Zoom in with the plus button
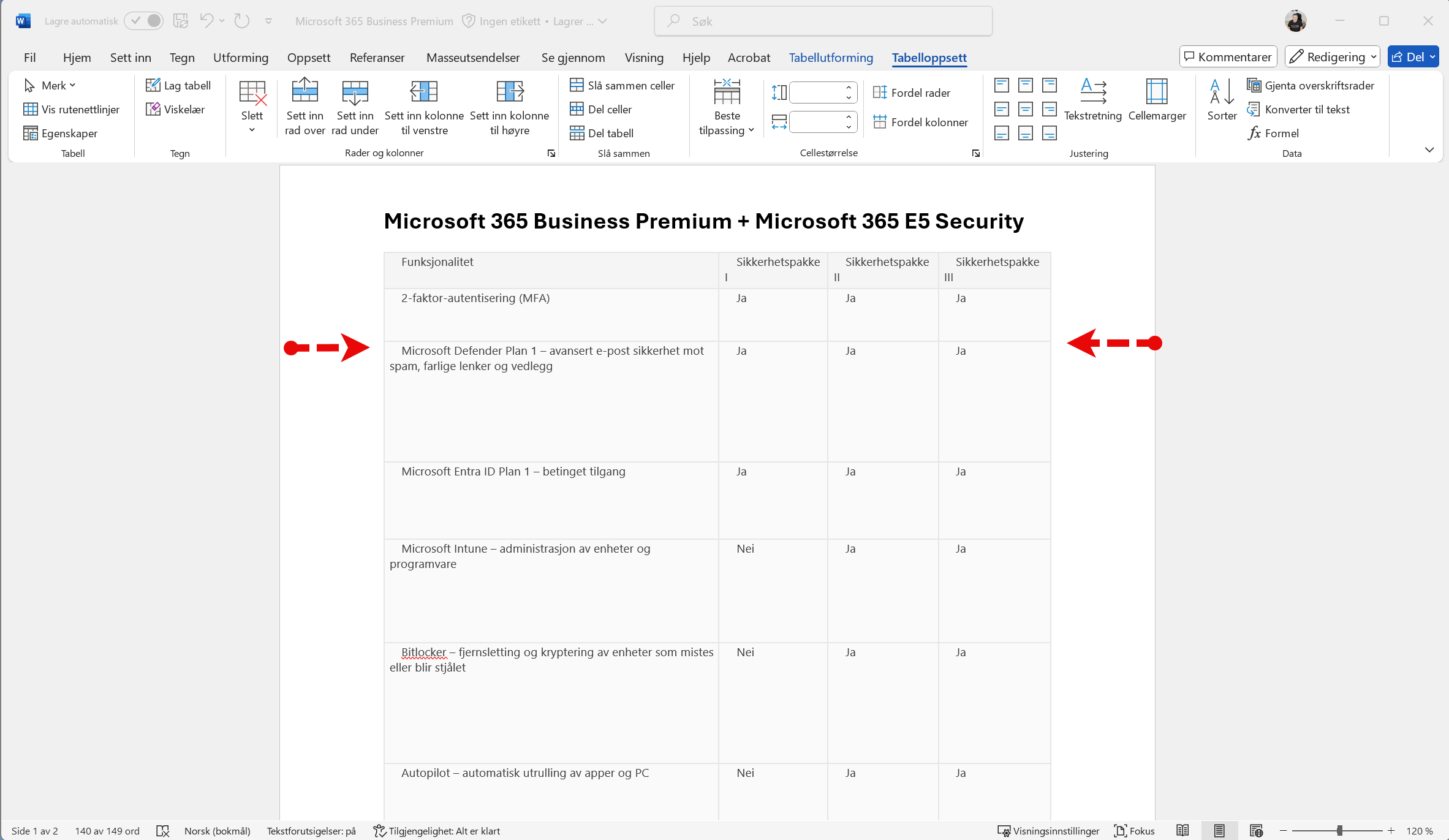Screen dimensions: 1449x840 click(x=1391, y=831)
